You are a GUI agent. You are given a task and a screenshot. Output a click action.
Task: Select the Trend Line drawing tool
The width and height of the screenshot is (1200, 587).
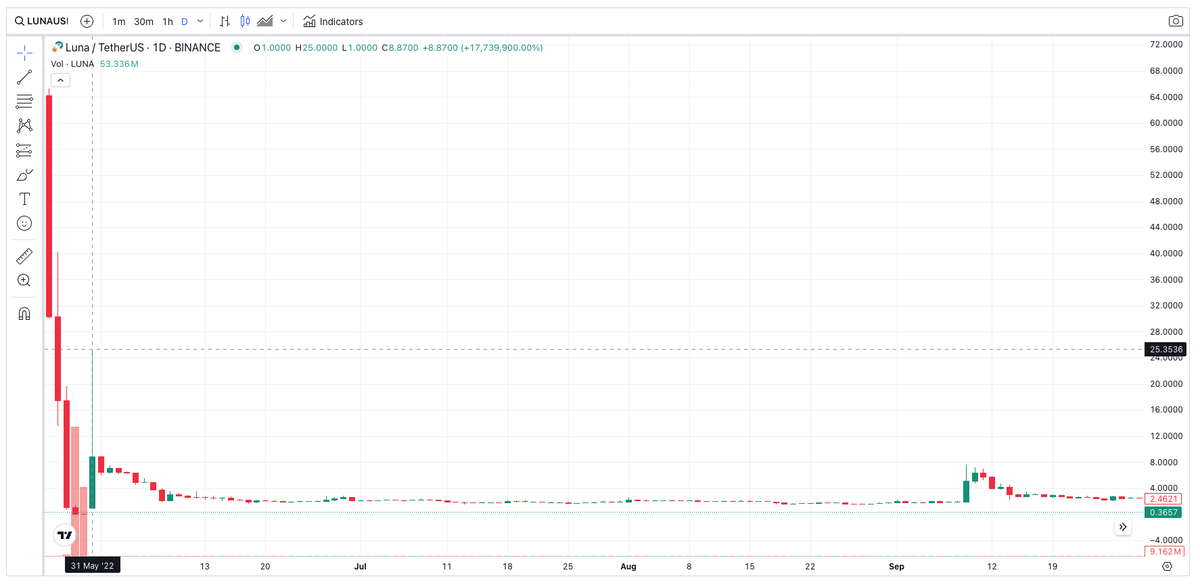point(25,78)
